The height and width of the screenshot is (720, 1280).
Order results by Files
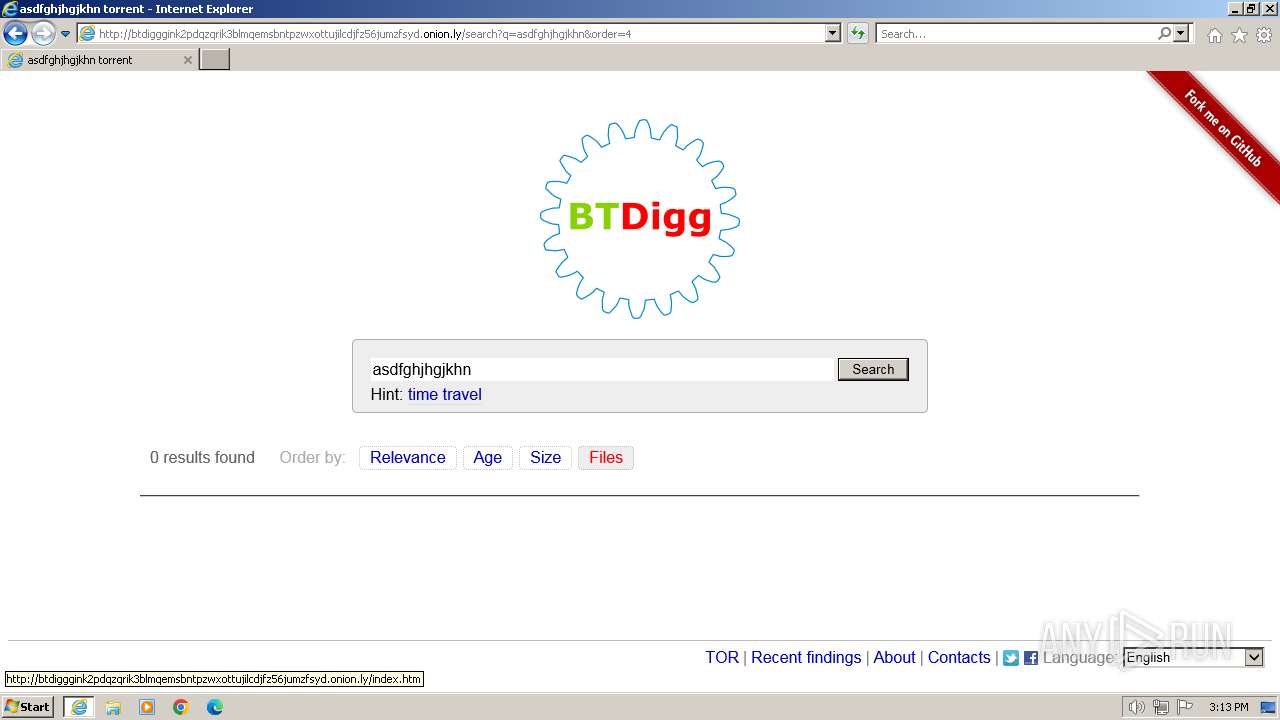point(606,458)
